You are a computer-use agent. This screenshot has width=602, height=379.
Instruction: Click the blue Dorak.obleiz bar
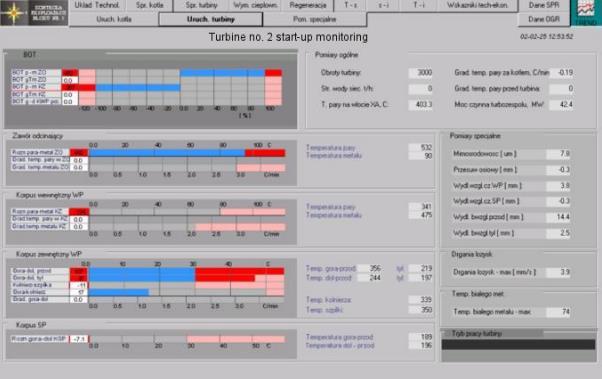[119, 293]
